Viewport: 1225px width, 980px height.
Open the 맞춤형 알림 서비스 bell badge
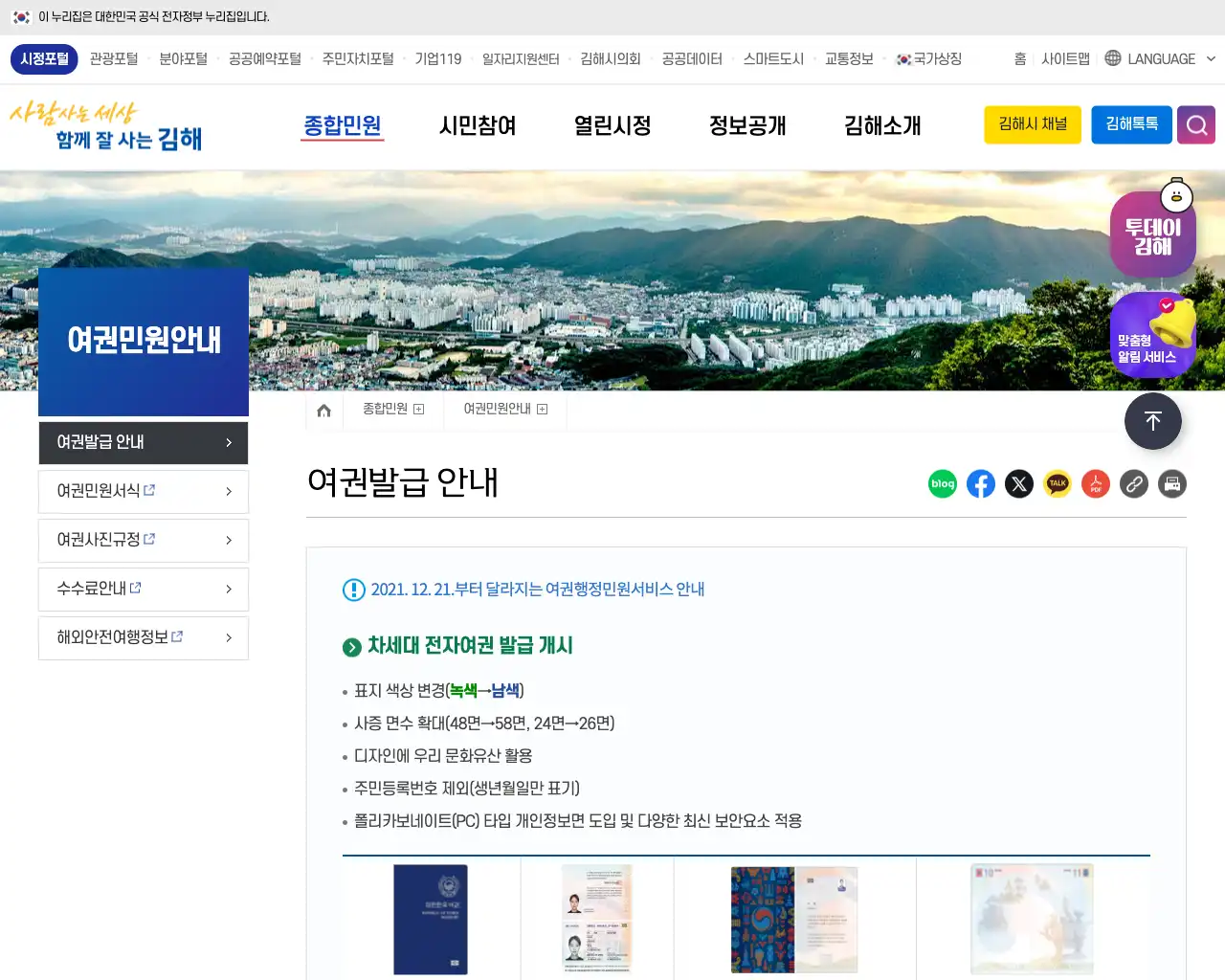(1153, 335)
